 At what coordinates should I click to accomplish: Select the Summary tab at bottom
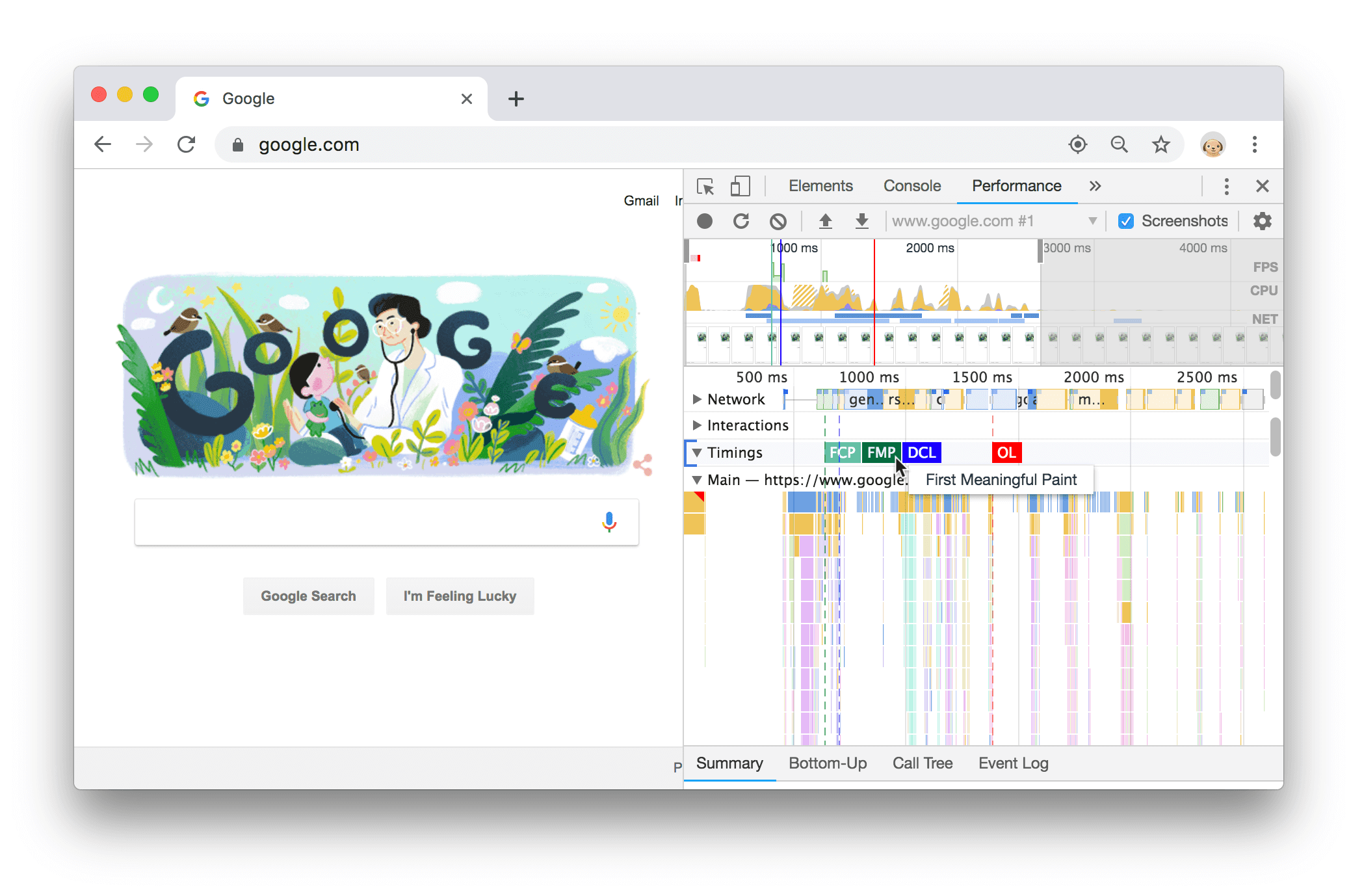click(728, 764)
